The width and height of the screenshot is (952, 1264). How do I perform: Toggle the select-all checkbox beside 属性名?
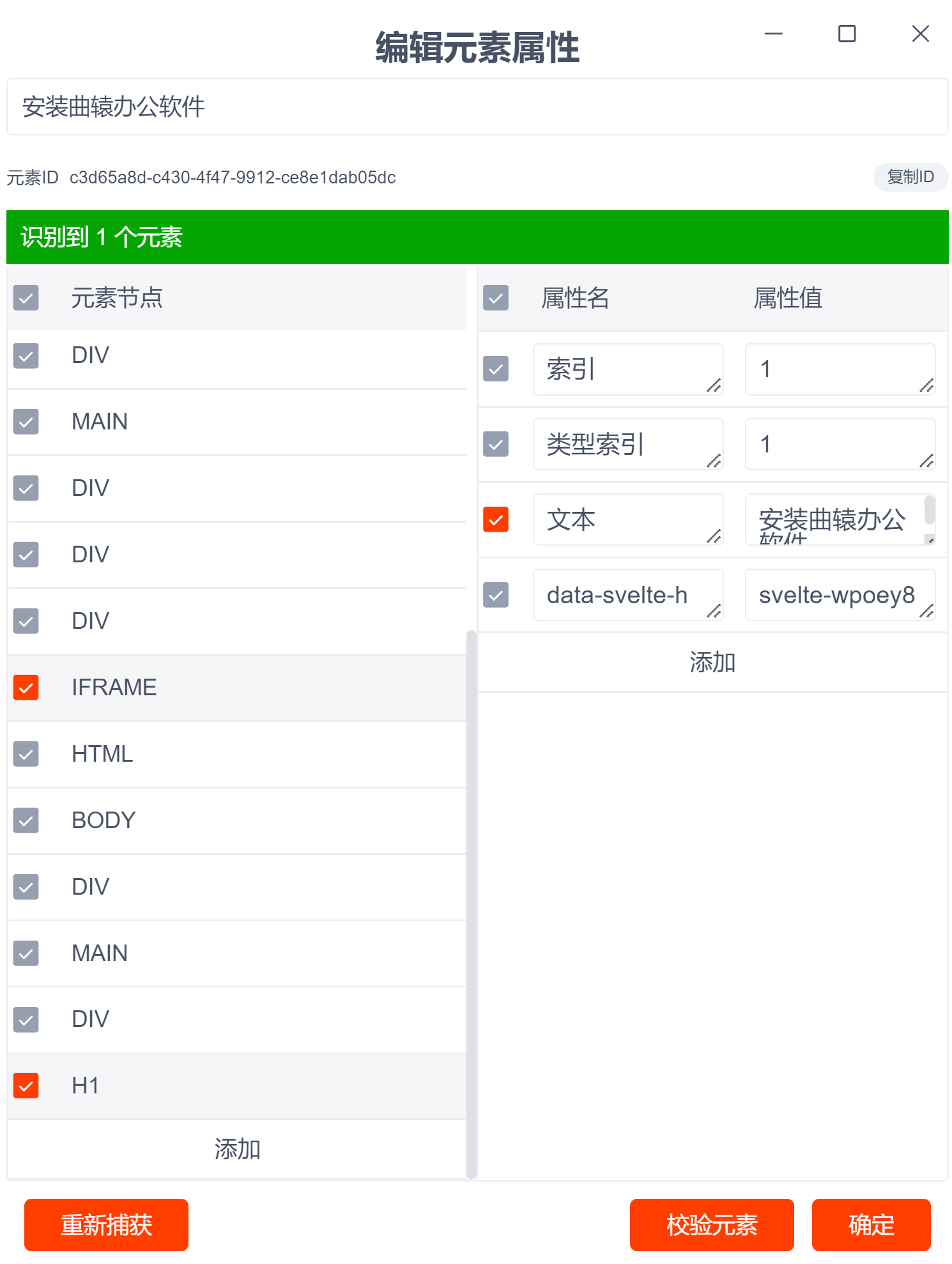[496, 298]
